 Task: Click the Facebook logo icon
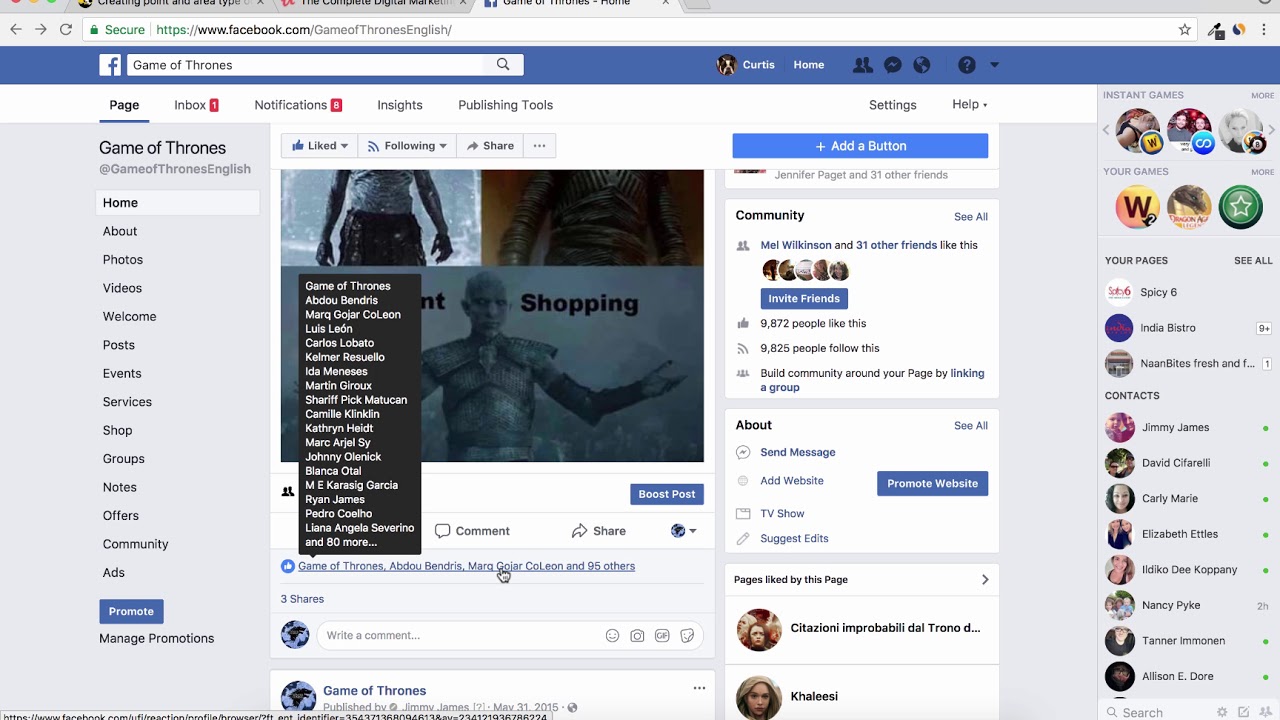pos(110,65)
